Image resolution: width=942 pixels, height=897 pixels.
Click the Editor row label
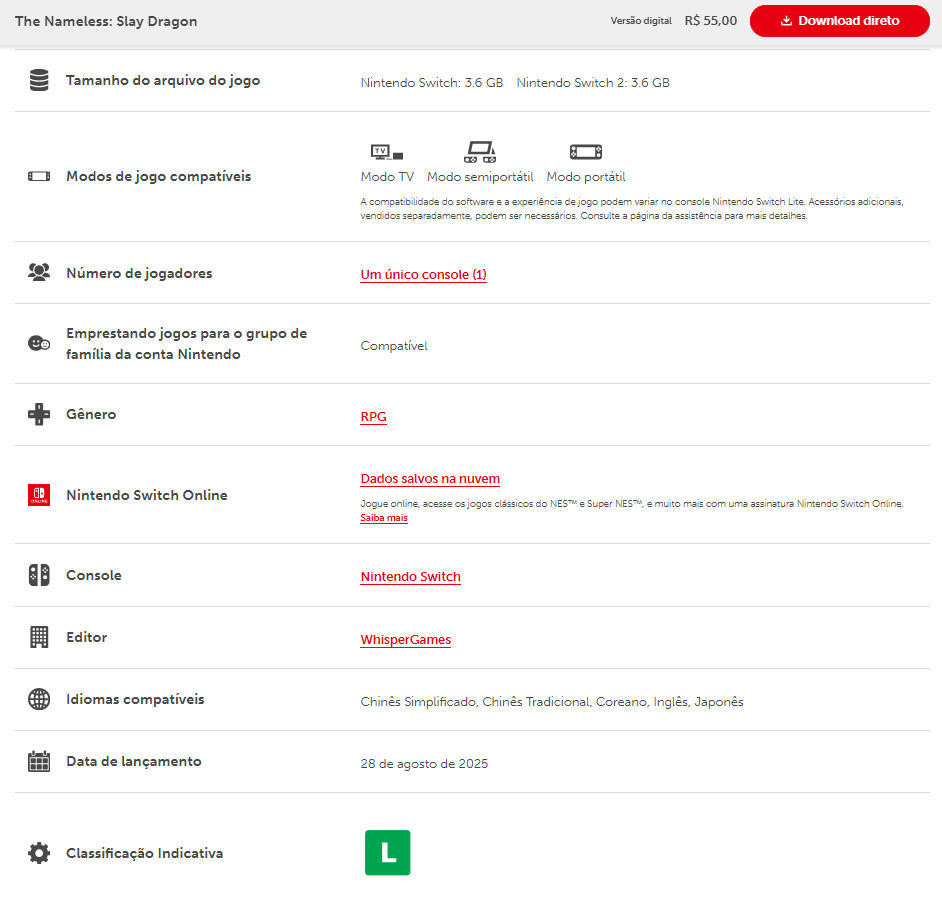[x=87, y=637]
